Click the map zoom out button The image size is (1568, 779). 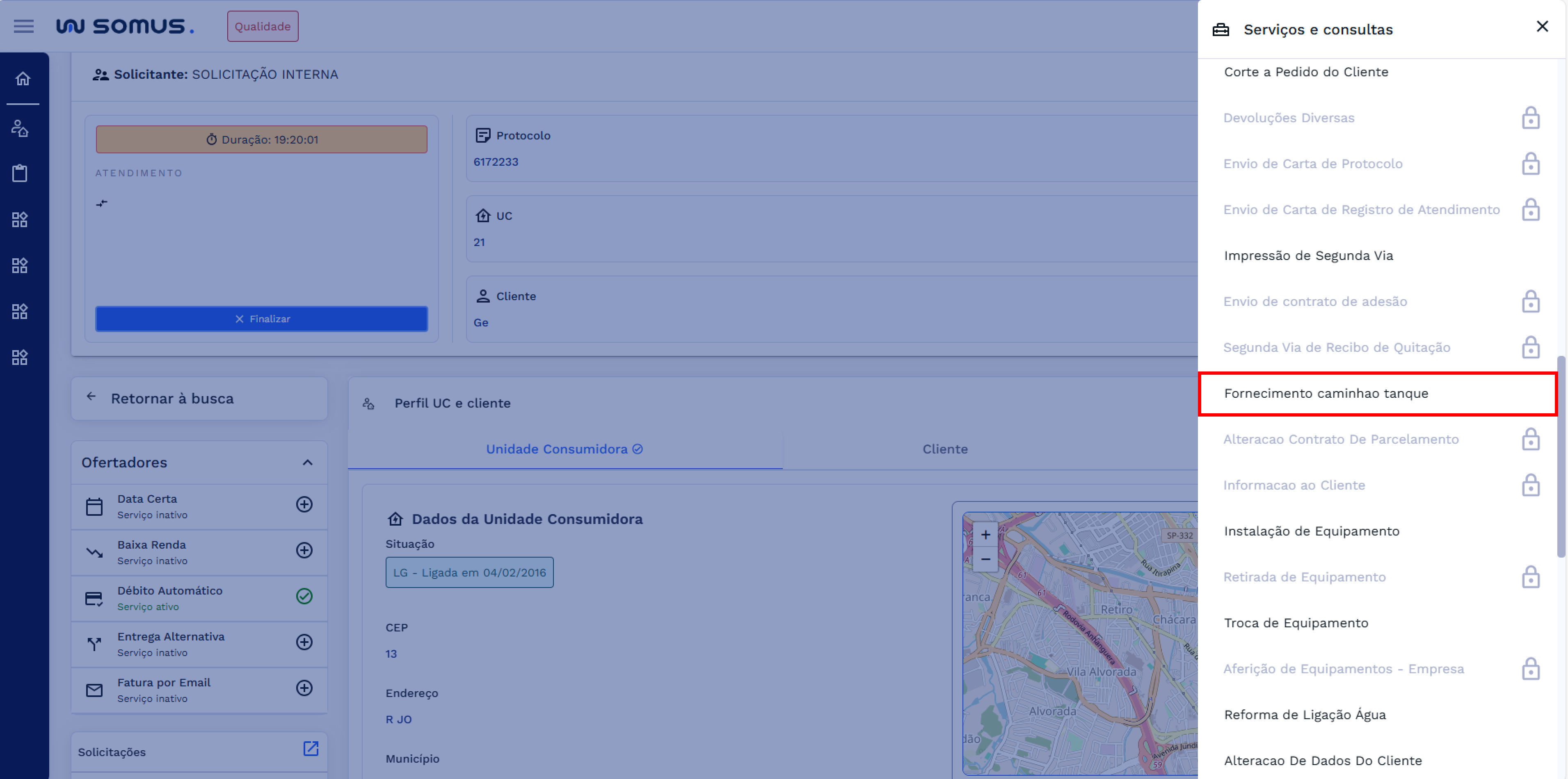[x=985, y=559]
